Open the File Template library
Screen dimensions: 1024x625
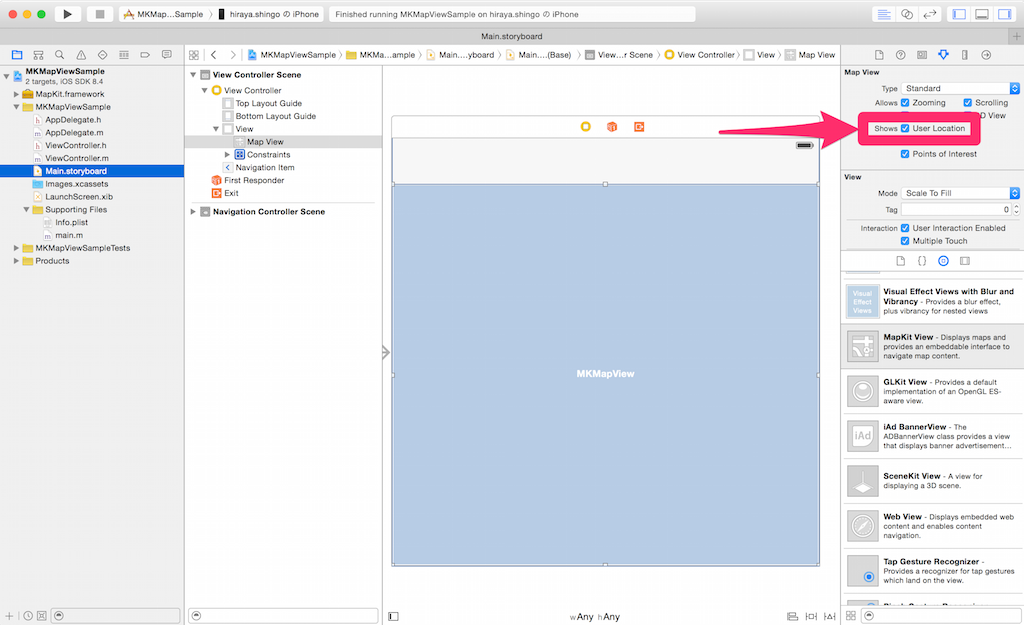click(x=901, y=261)
